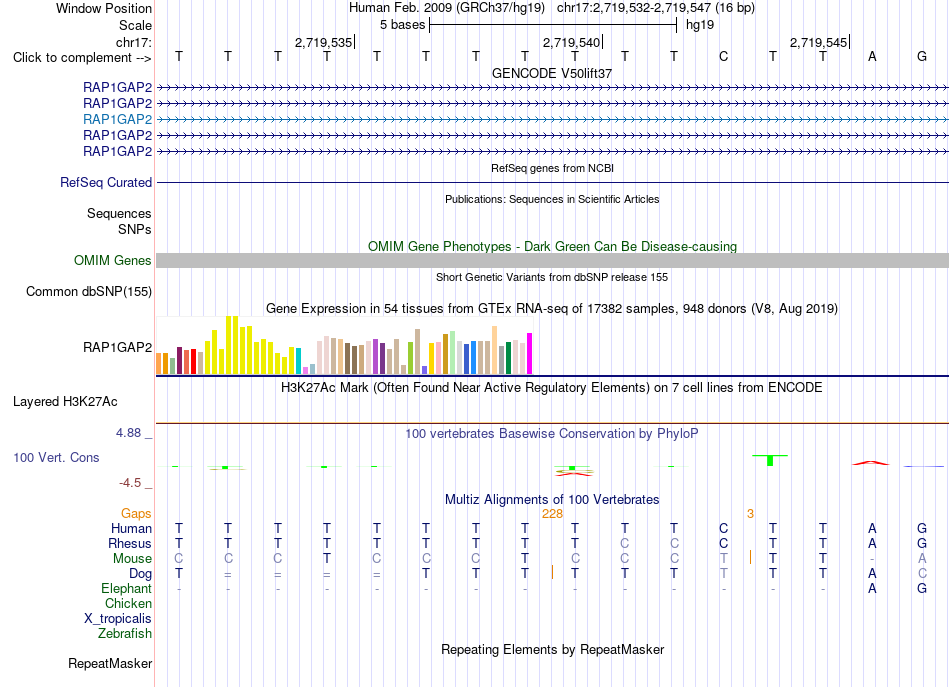Screen dimensions: 950x687
Task: Click the magenta bar ending the GTEx chart
Action: pyautogui.click(x=530, y=354)
